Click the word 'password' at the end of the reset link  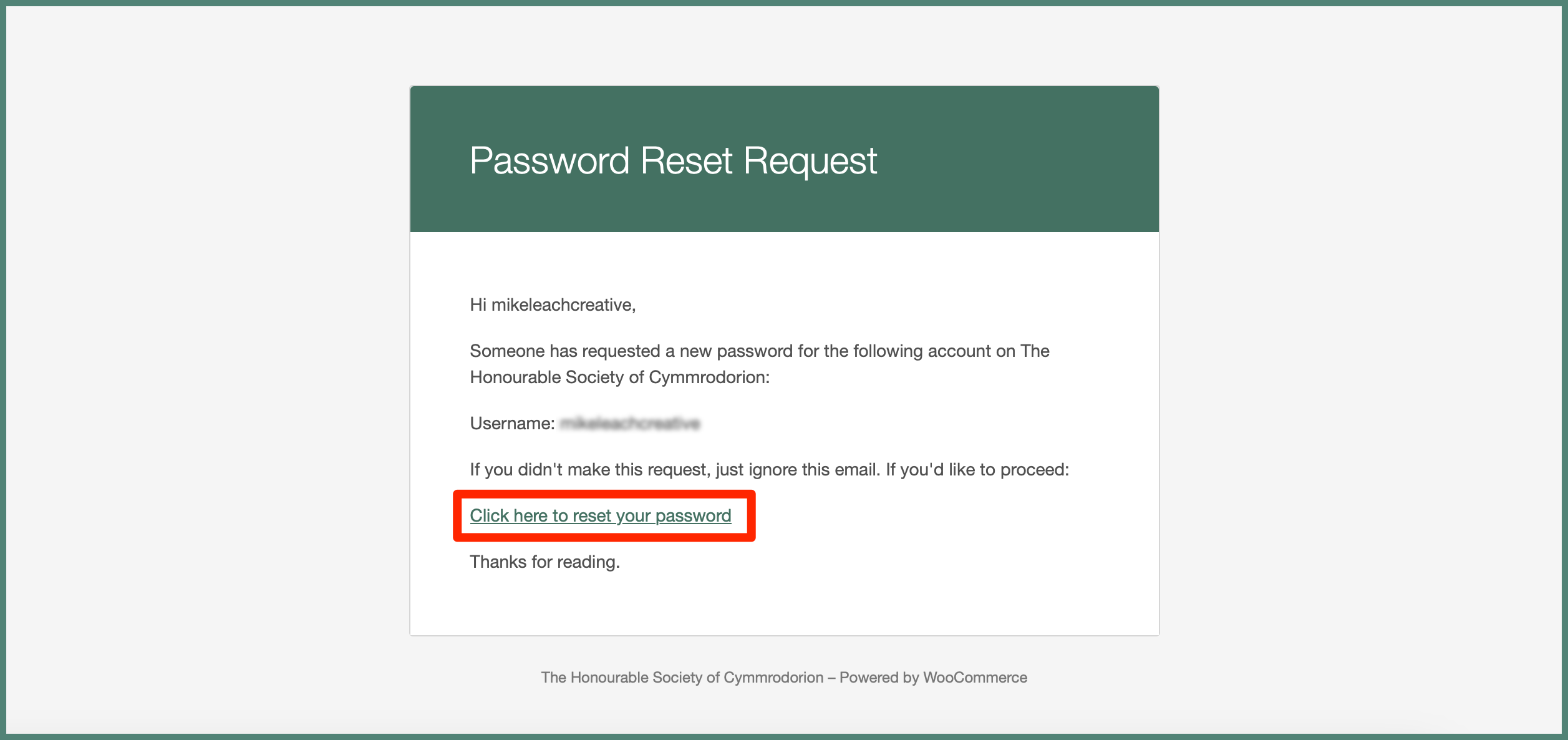(x=693, y=516)
